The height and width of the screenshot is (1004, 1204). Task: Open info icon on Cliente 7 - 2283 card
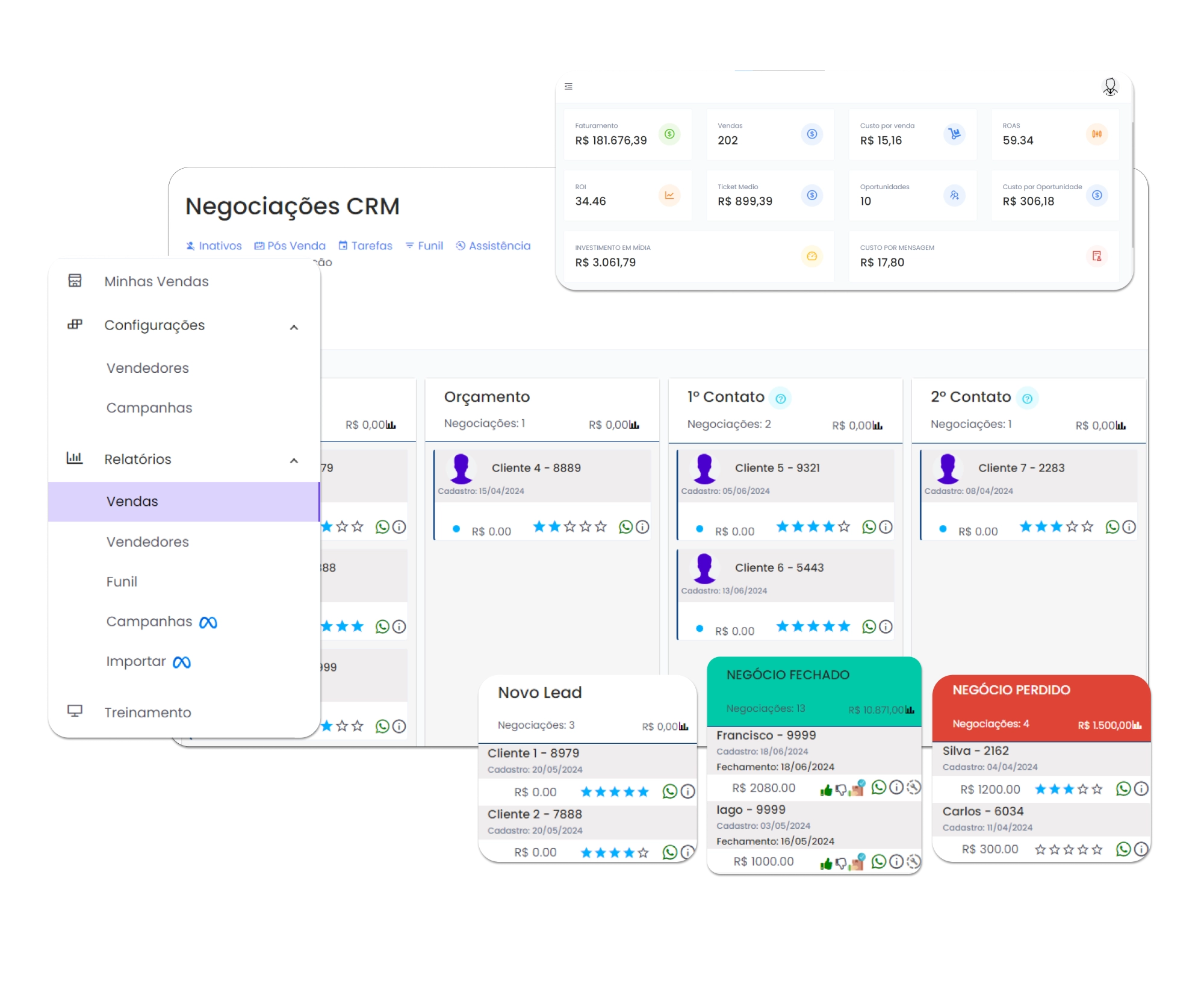click(1129, 527)
